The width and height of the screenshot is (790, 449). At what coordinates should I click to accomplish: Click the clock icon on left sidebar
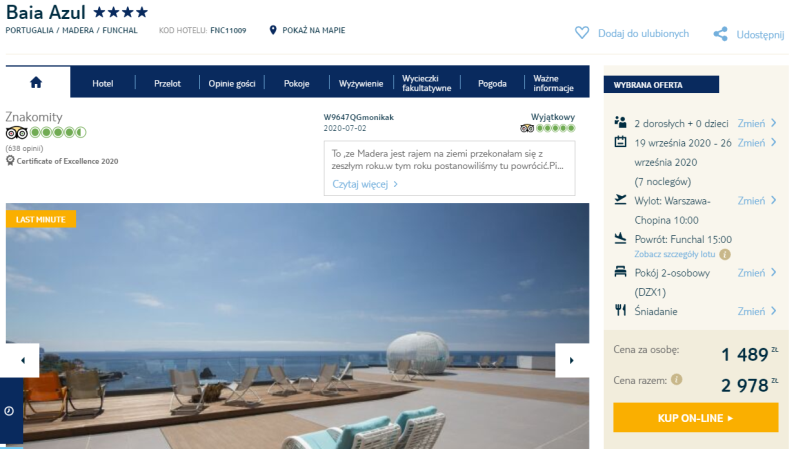pos(9,411)
